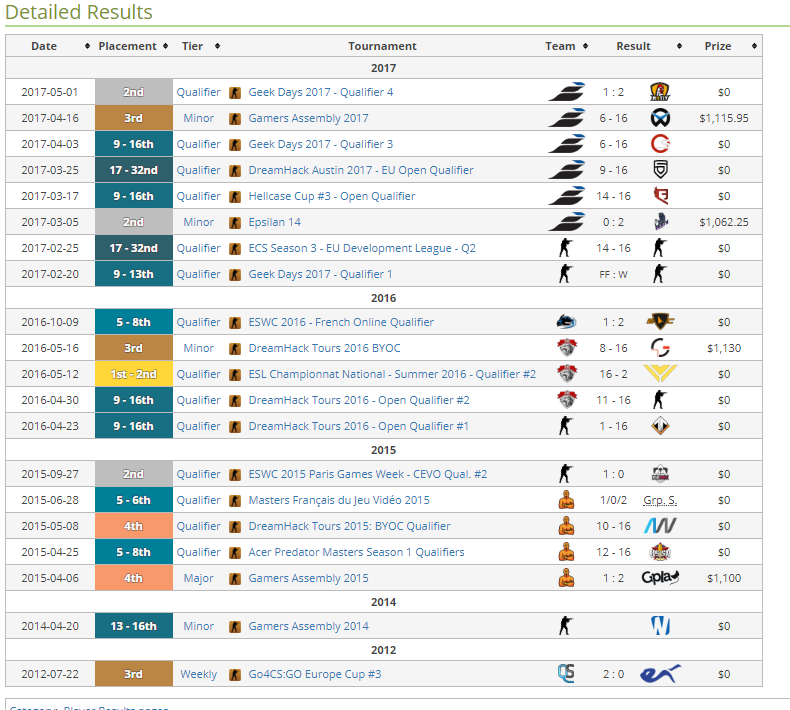Open Hellcase Cup #3 - Open Qualifier link
Viewport: 790px width, 710px height.
[332, 197]
